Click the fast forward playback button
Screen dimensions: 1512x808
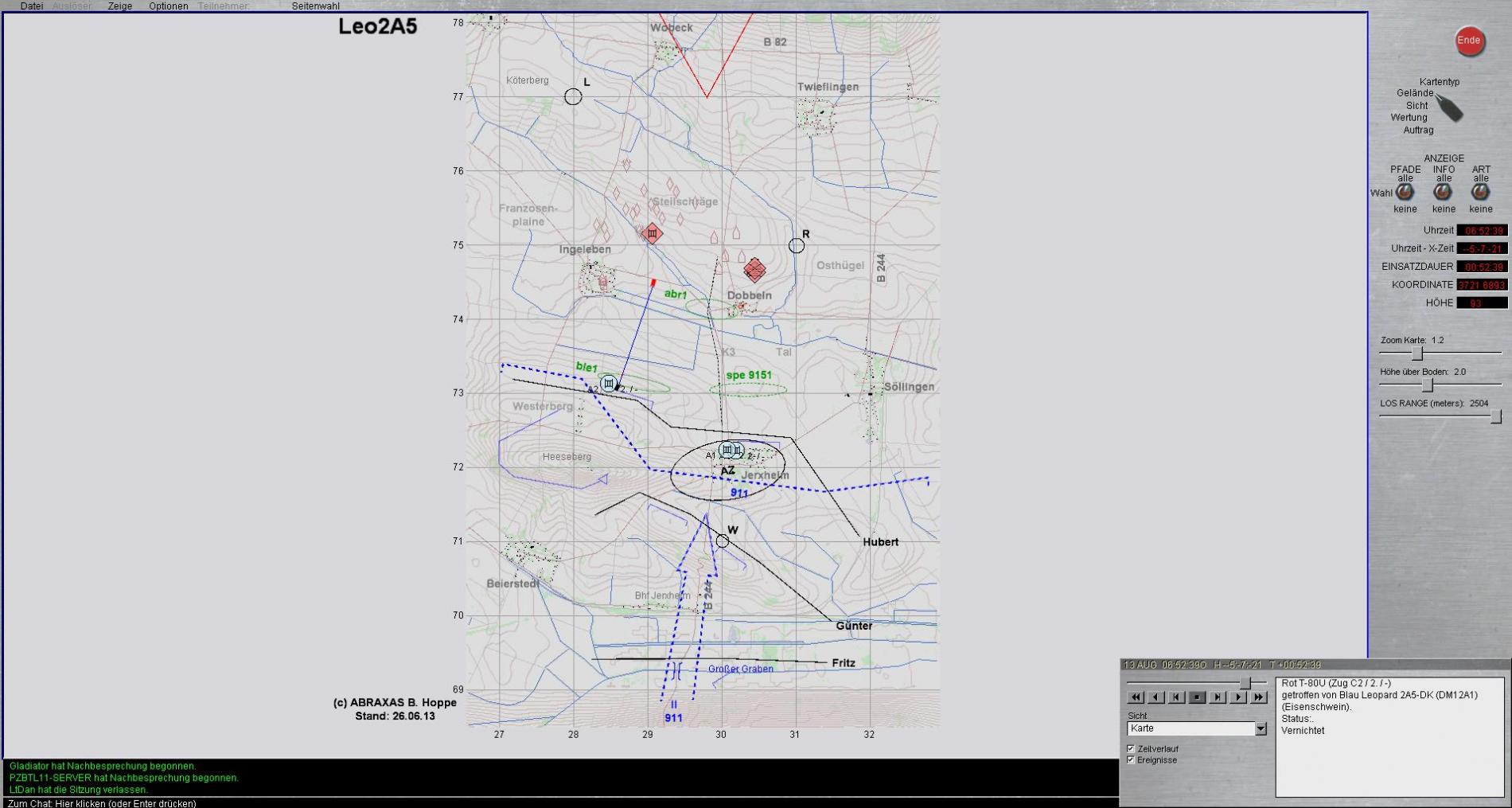[x=1259, y=697]
